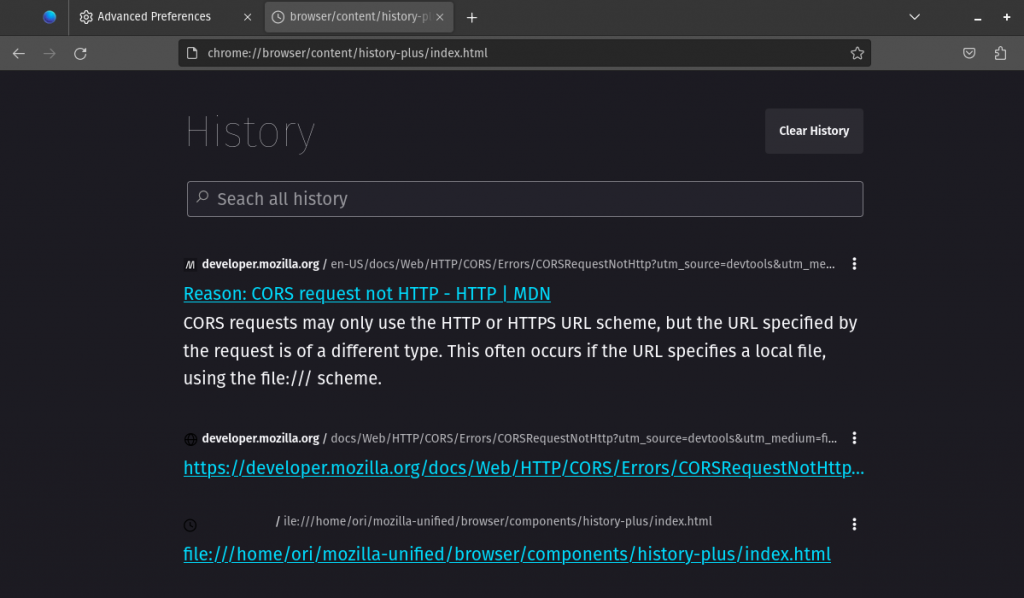Open the three-dot menu for the CORS MDN entry

(x=854, y=264)
